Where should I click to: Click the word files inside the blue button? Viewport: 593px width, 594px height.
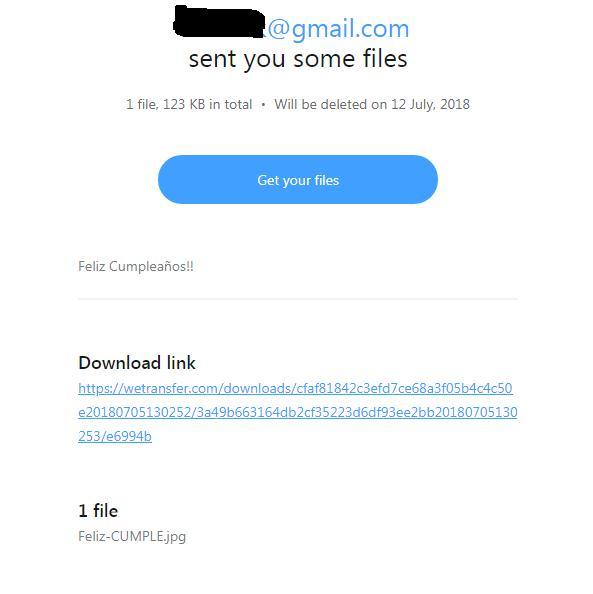pos(327,180)
